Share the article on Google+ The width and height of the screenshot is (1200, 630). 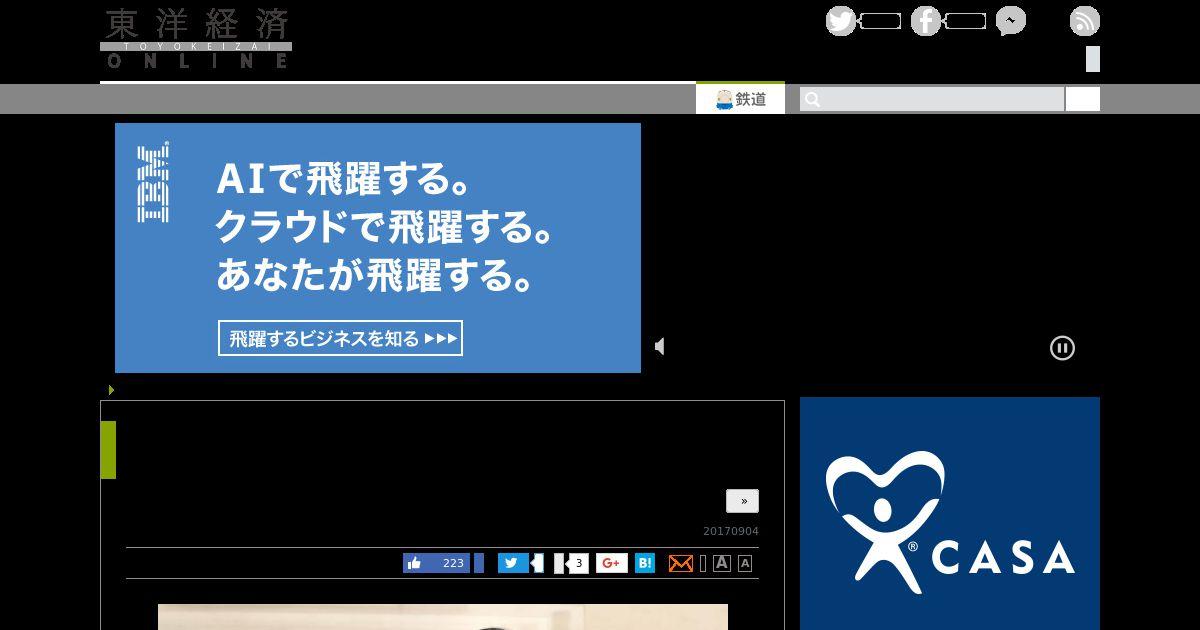click(612, 563)
